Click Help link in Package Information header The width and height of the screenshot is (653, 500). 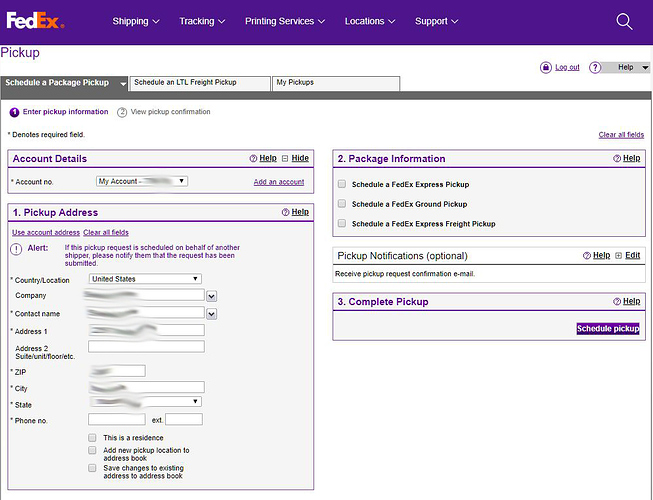631,158
